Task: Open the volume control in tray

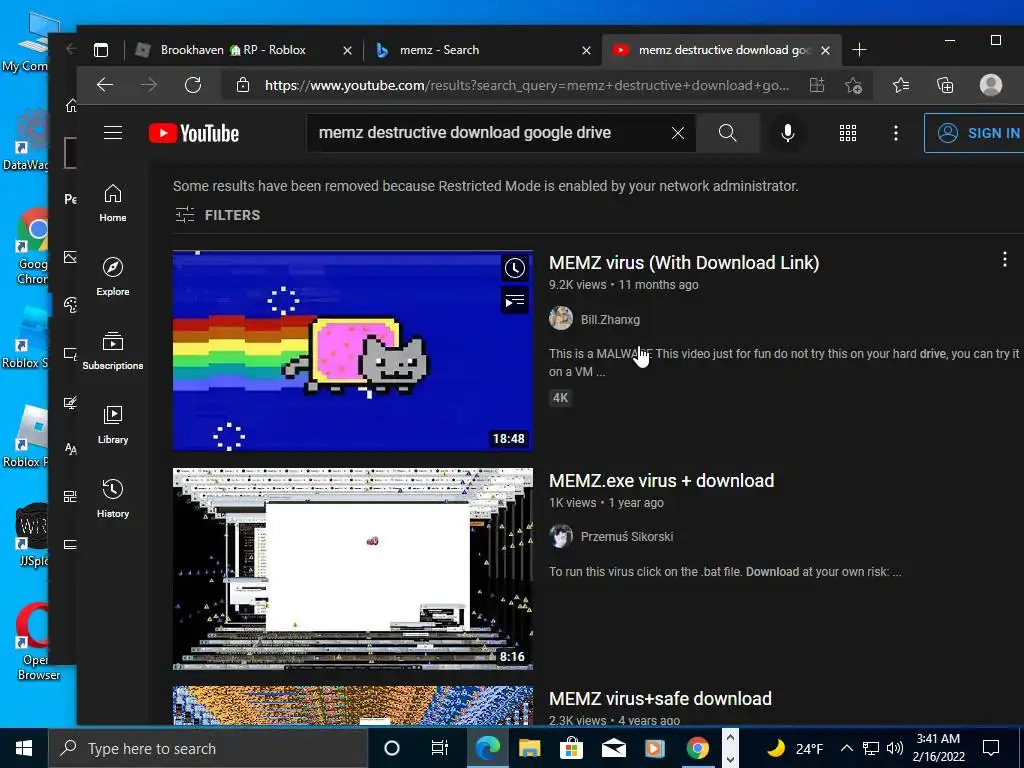Action: pyautogui.click(x=895, y=748)
